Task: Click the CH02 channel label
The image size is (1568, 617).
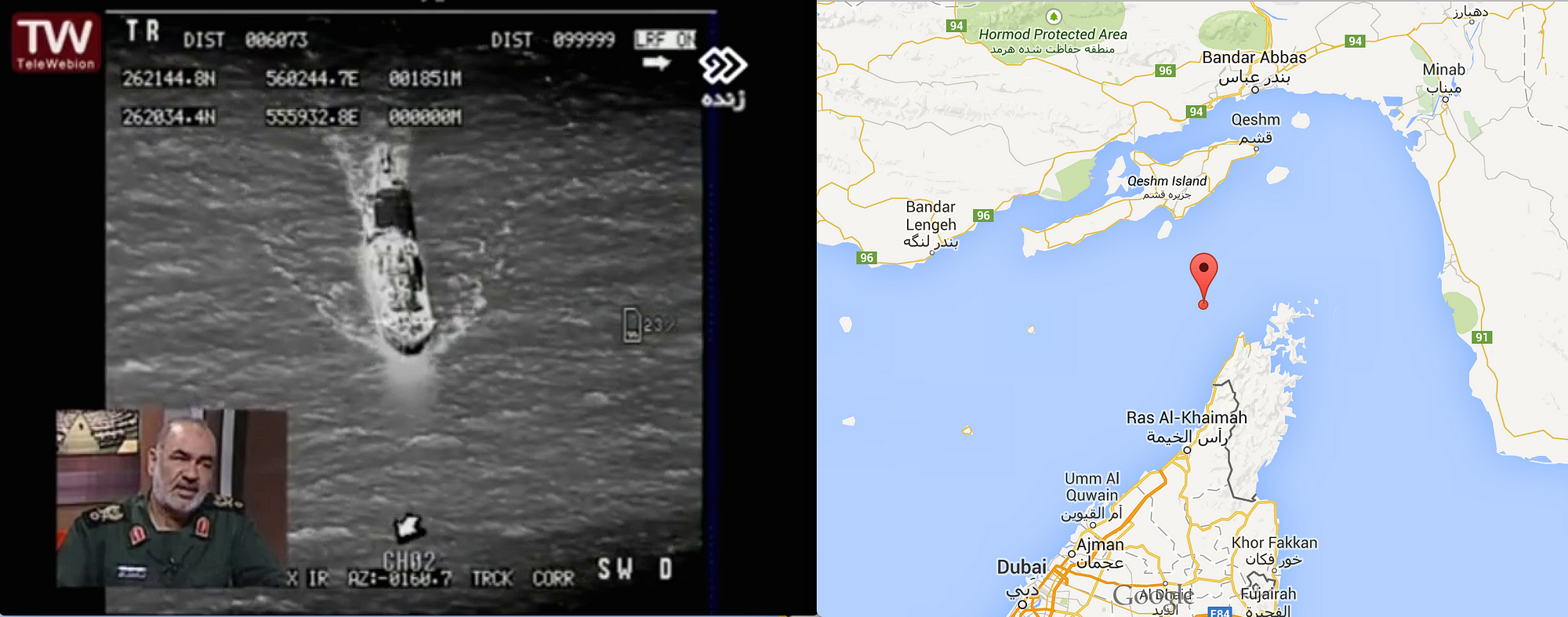Action: (409, 561)
